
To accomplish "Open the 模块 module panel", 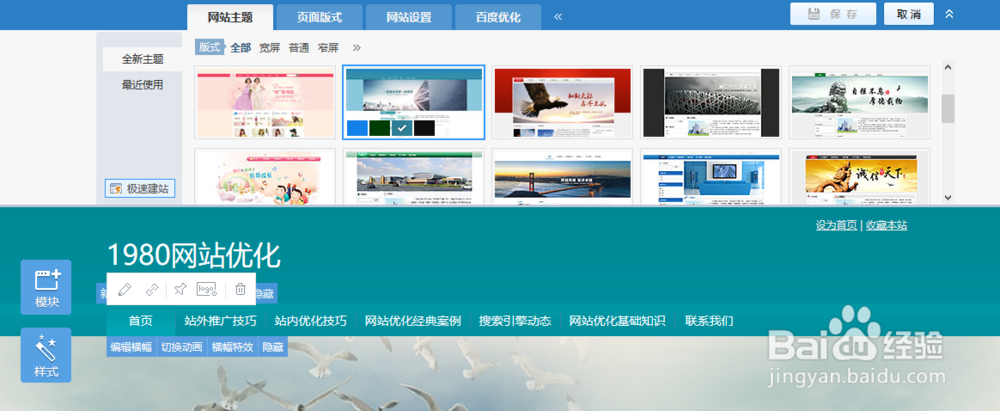I will [x=46, y=287].
